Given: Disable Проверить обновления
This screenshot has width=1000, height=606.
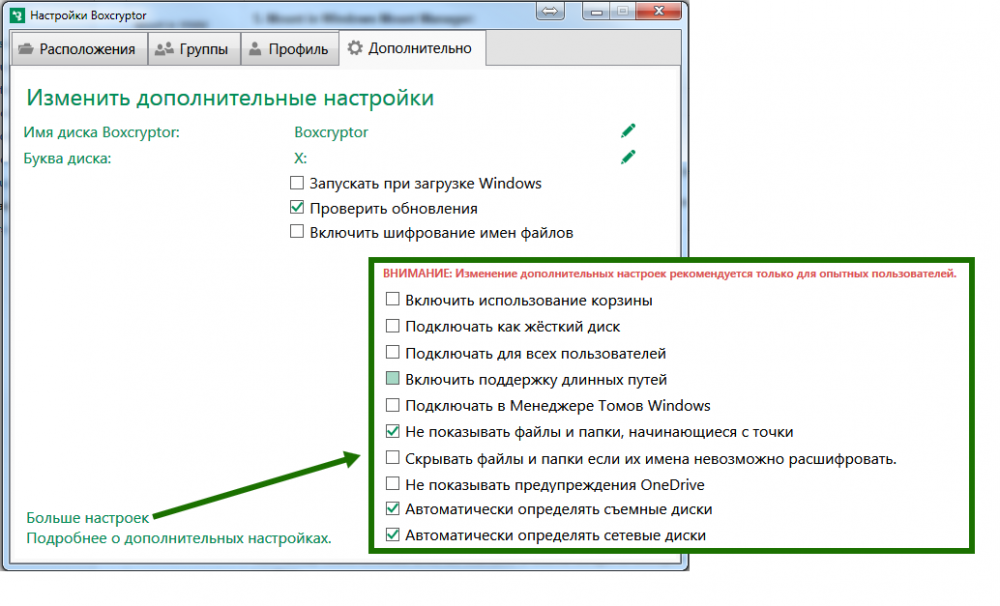Looking at the screenshot, I should coord(297,207).
